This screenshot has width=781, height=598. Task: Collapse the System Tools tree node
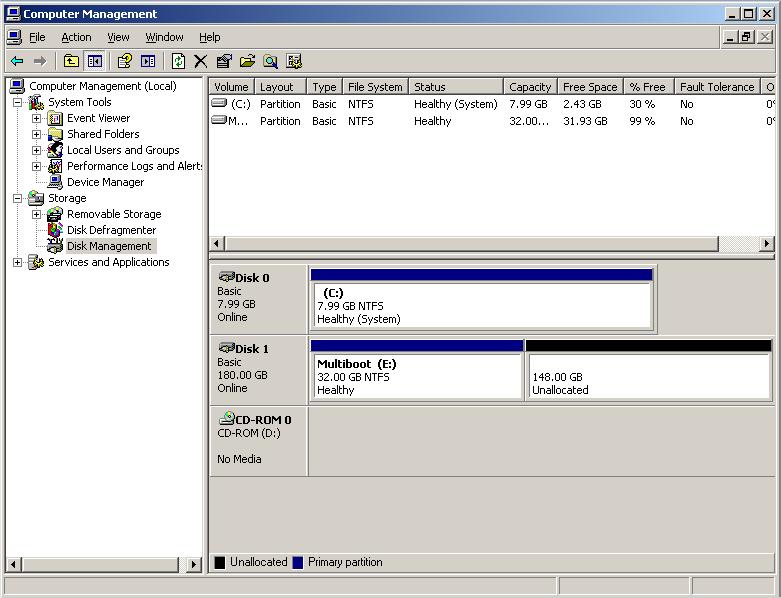click(x=17, y=102)
